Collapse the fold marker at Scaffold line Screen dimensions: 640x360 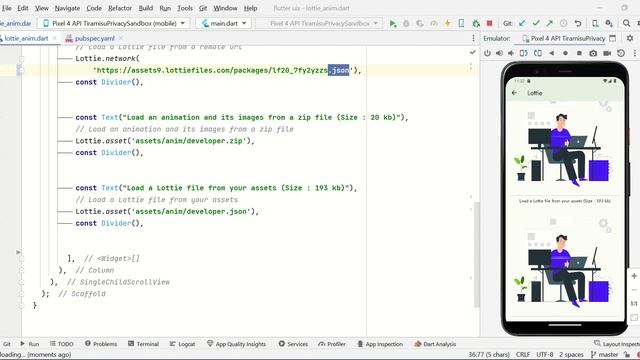click(x=22, y=293)
